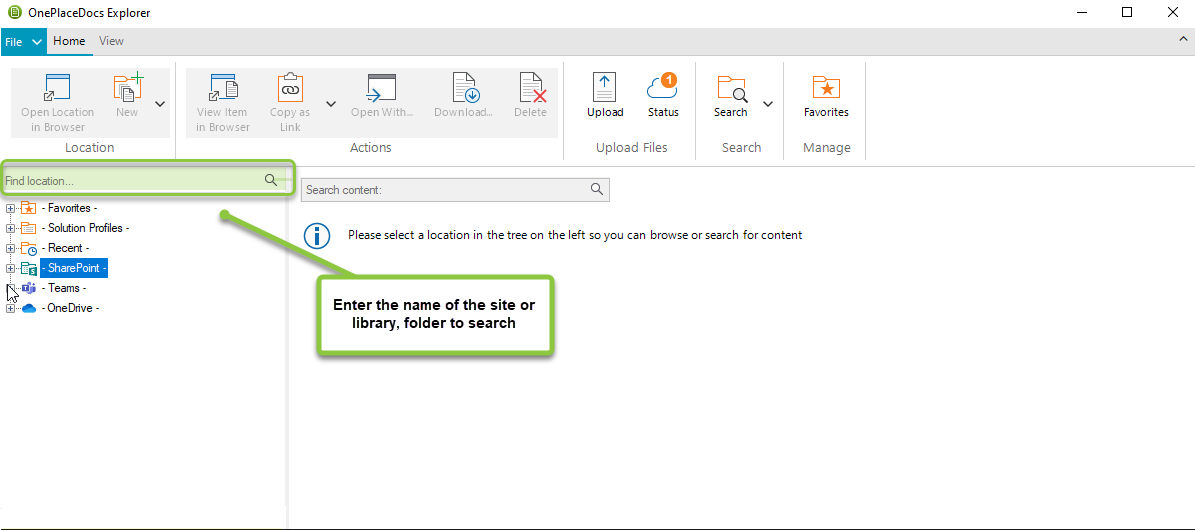Screen dimensions: 1195x530
Task: Select the Favorites tree item
Action: (69, 208)
